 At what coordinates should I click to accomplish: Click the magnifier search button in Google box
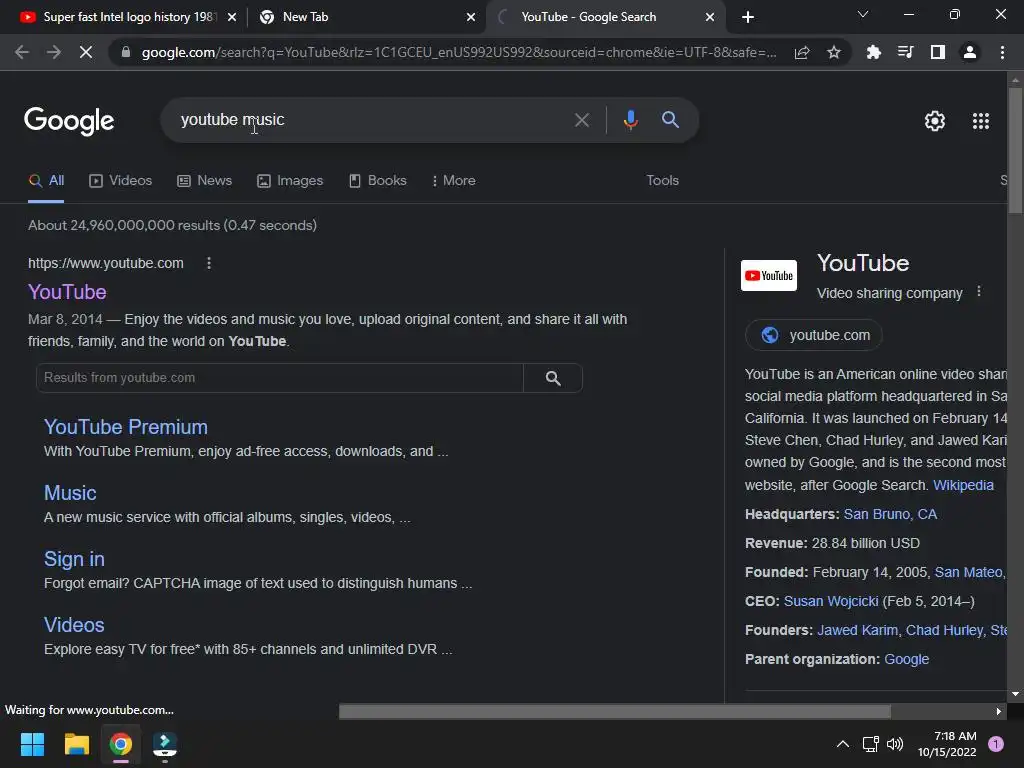pos(670,120)
